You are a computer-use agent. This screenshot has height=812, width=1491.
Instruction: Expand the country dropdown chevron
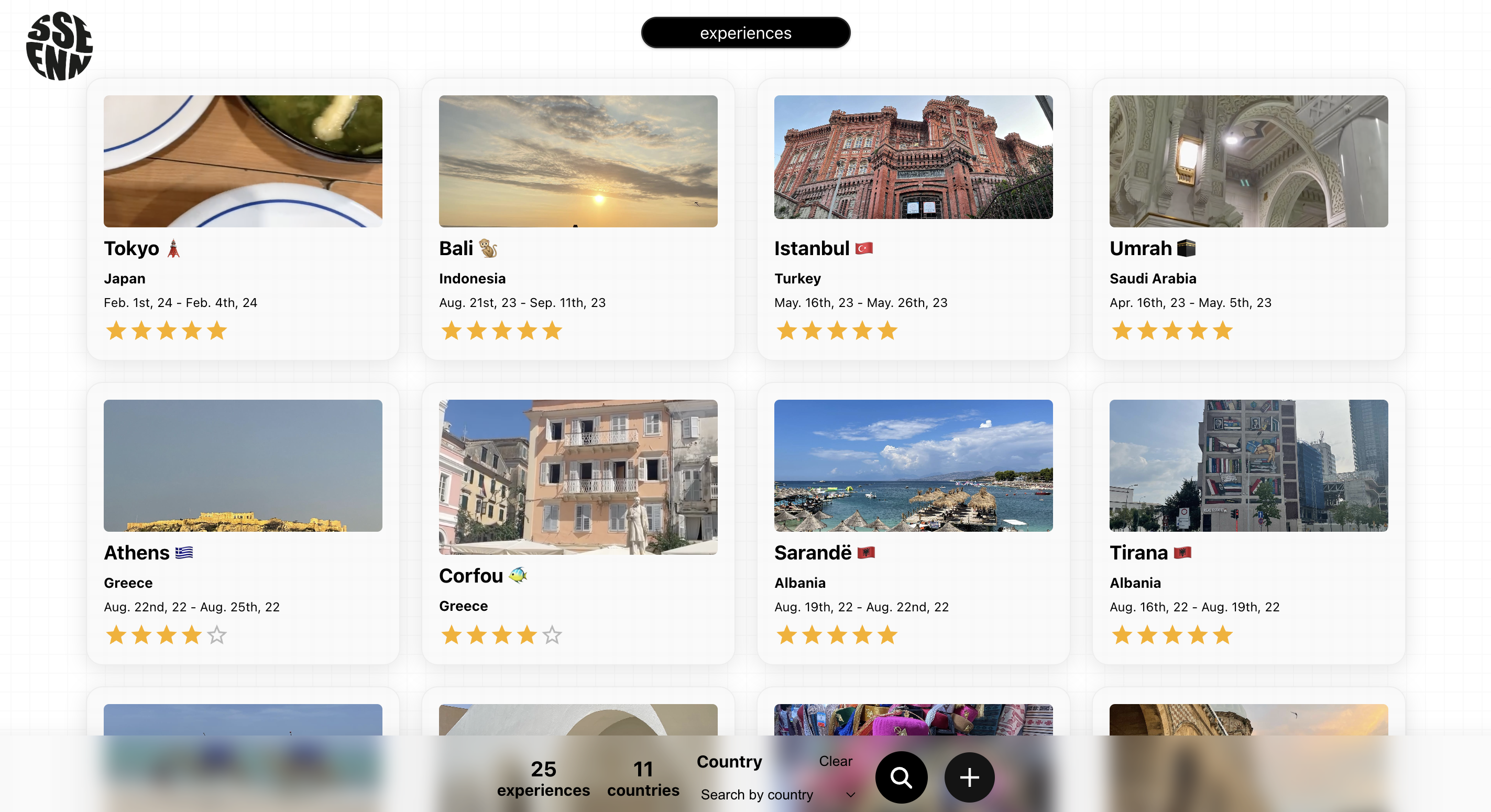[850, 795]
